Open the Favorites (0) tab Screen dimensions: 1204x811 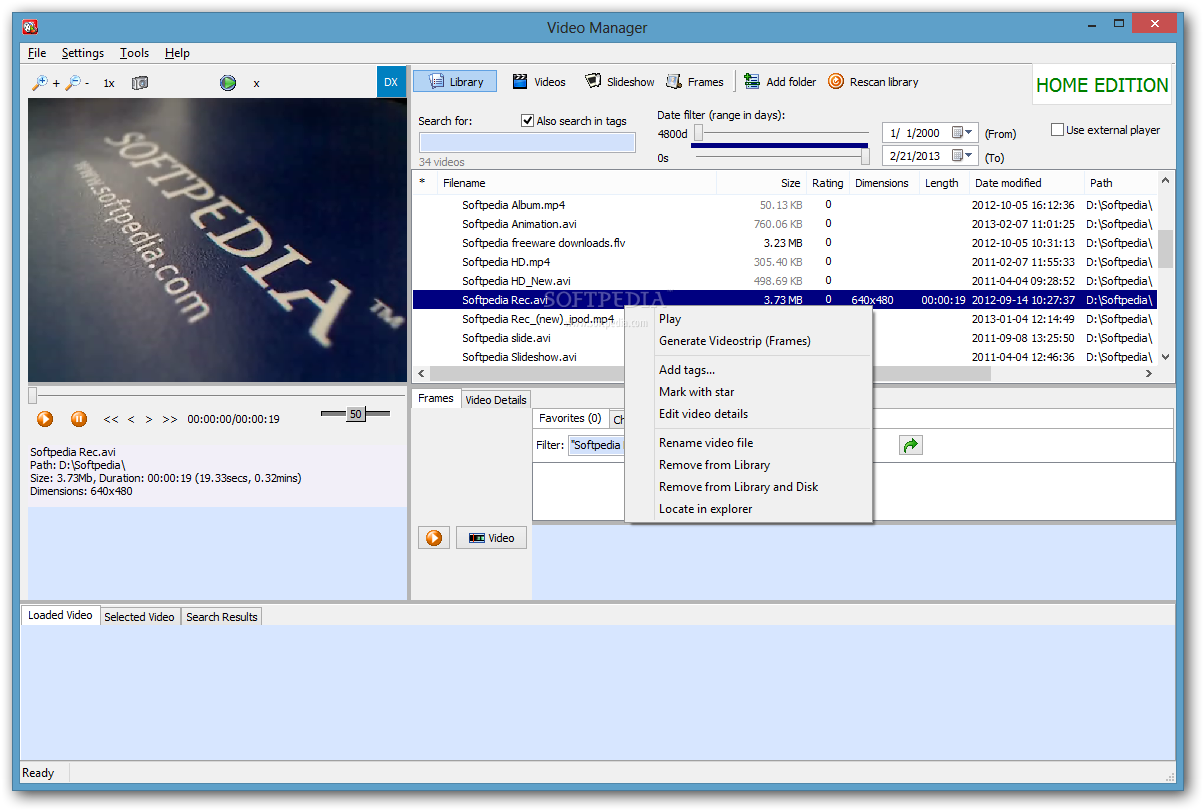tap(570, 418)
